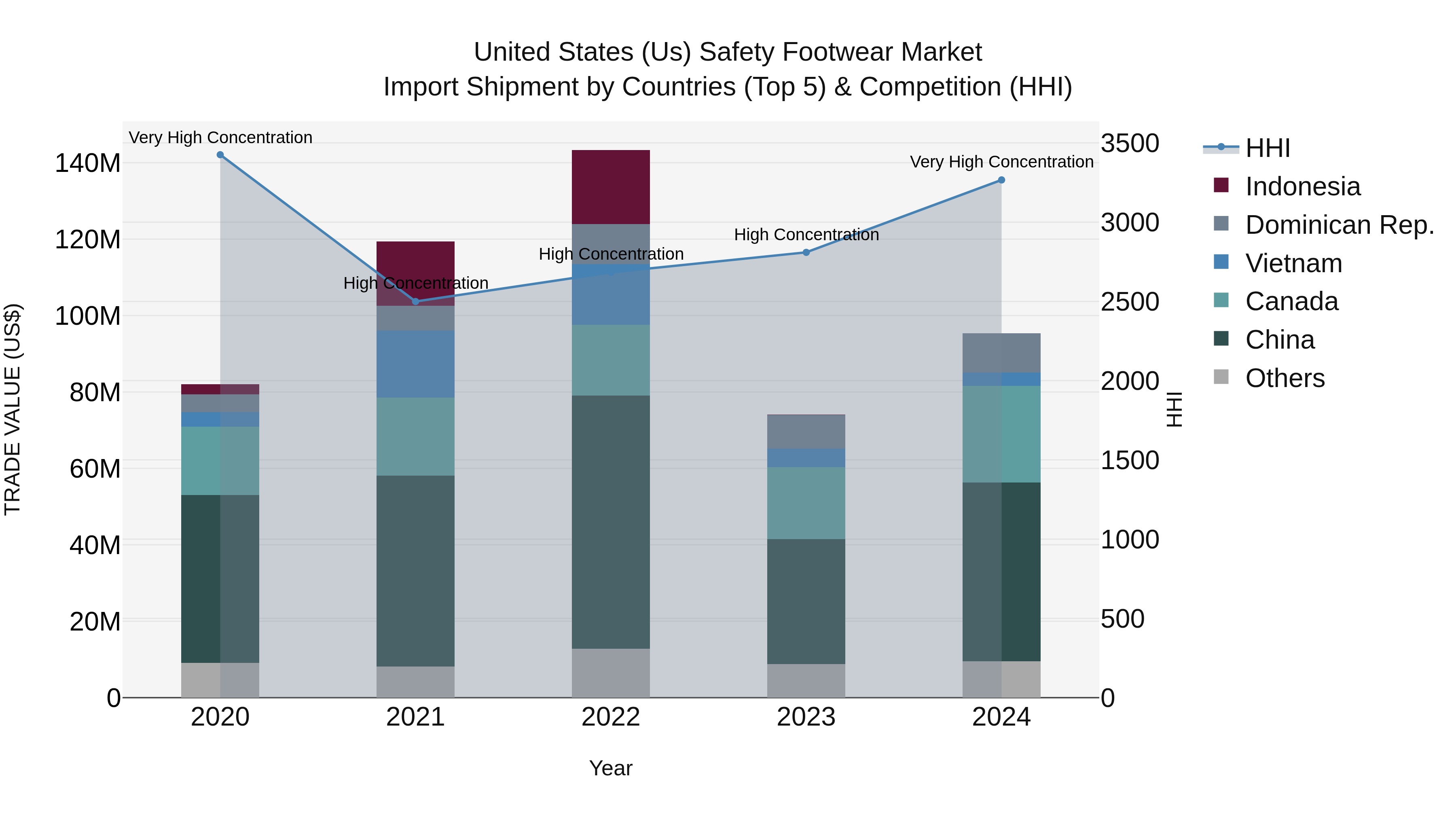This screenshot has width=1456, height=819.
Task: Click the HHI data point for 2023
Action: pos(806,253)
